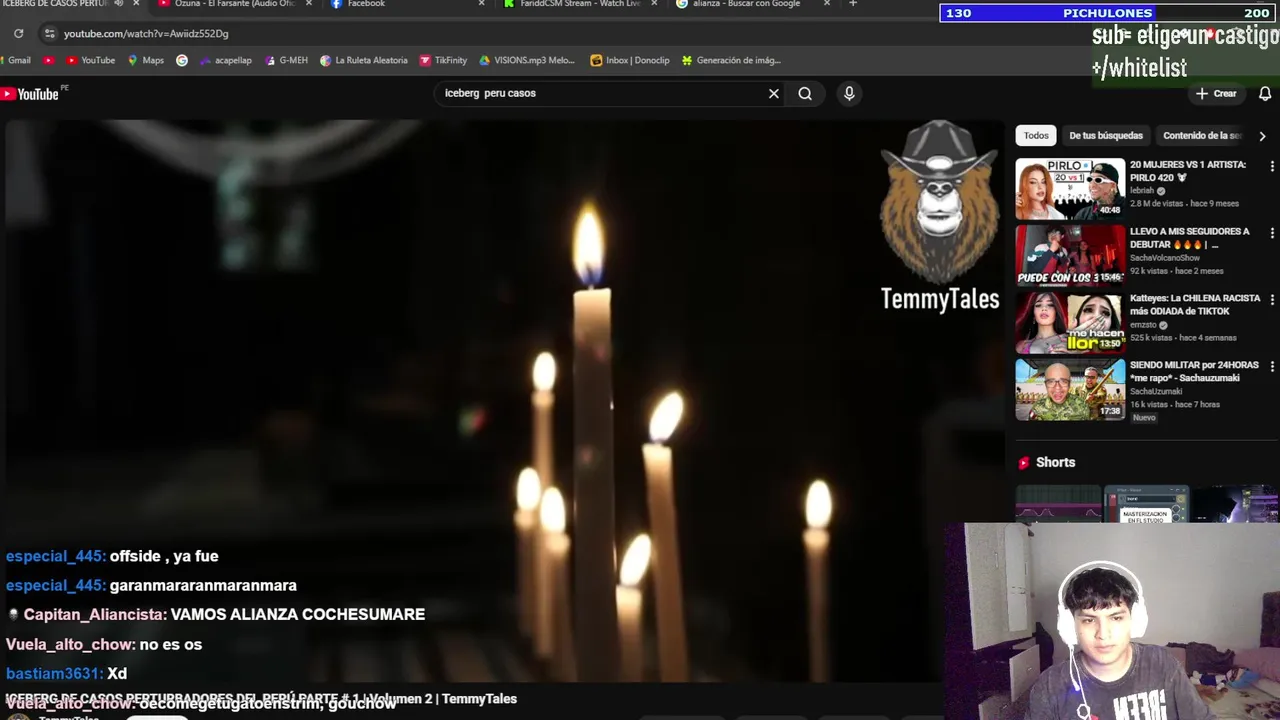Open the VISIONS.mp3 bookmark
The height and width of the screenshot is (720, 1280).
click(527, 60)
